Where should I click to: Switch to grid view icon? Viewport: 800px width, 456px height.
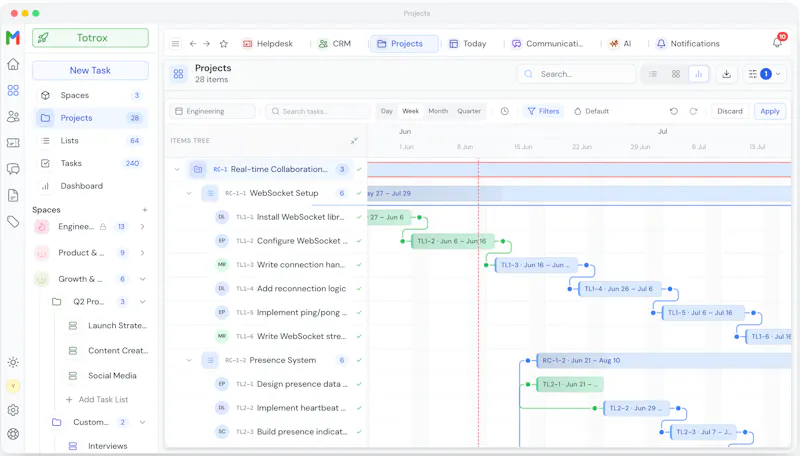point(676,74)
